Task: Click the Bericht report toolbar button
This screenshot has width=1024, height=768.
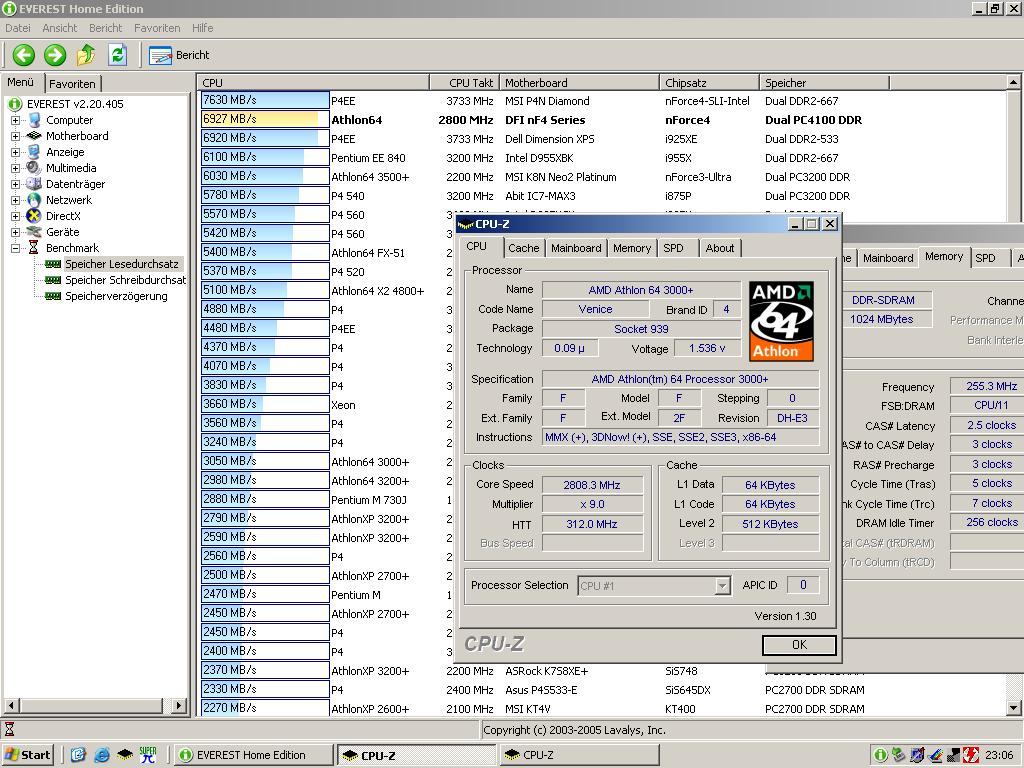Action: (179, 56)
